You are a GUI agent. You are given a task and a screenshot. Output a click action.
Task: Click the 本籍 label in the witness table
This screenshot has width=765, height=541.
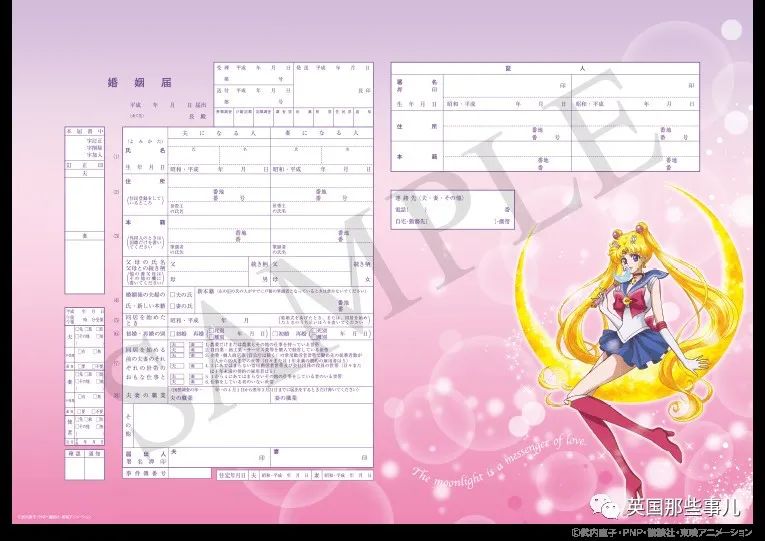pyautogui.click(x=417, y=157)
